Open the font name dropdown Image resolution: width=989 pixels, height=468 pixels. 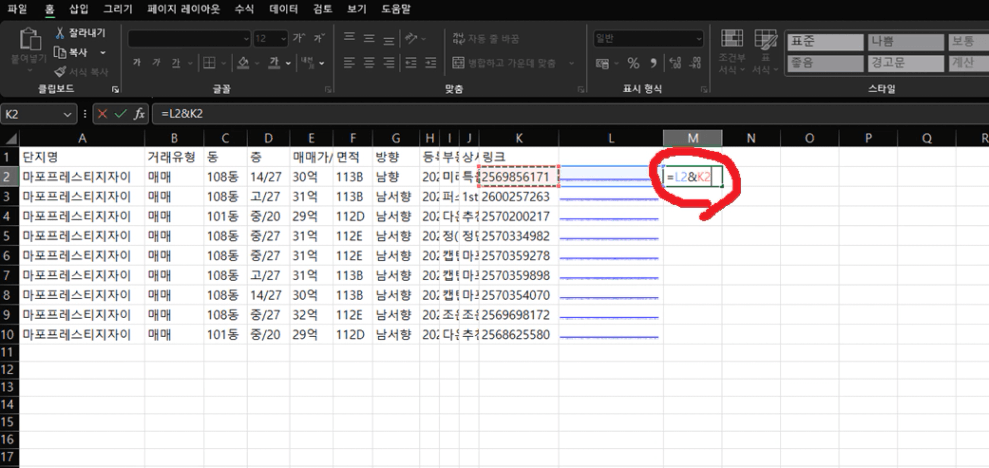click(x=246, y=38)
